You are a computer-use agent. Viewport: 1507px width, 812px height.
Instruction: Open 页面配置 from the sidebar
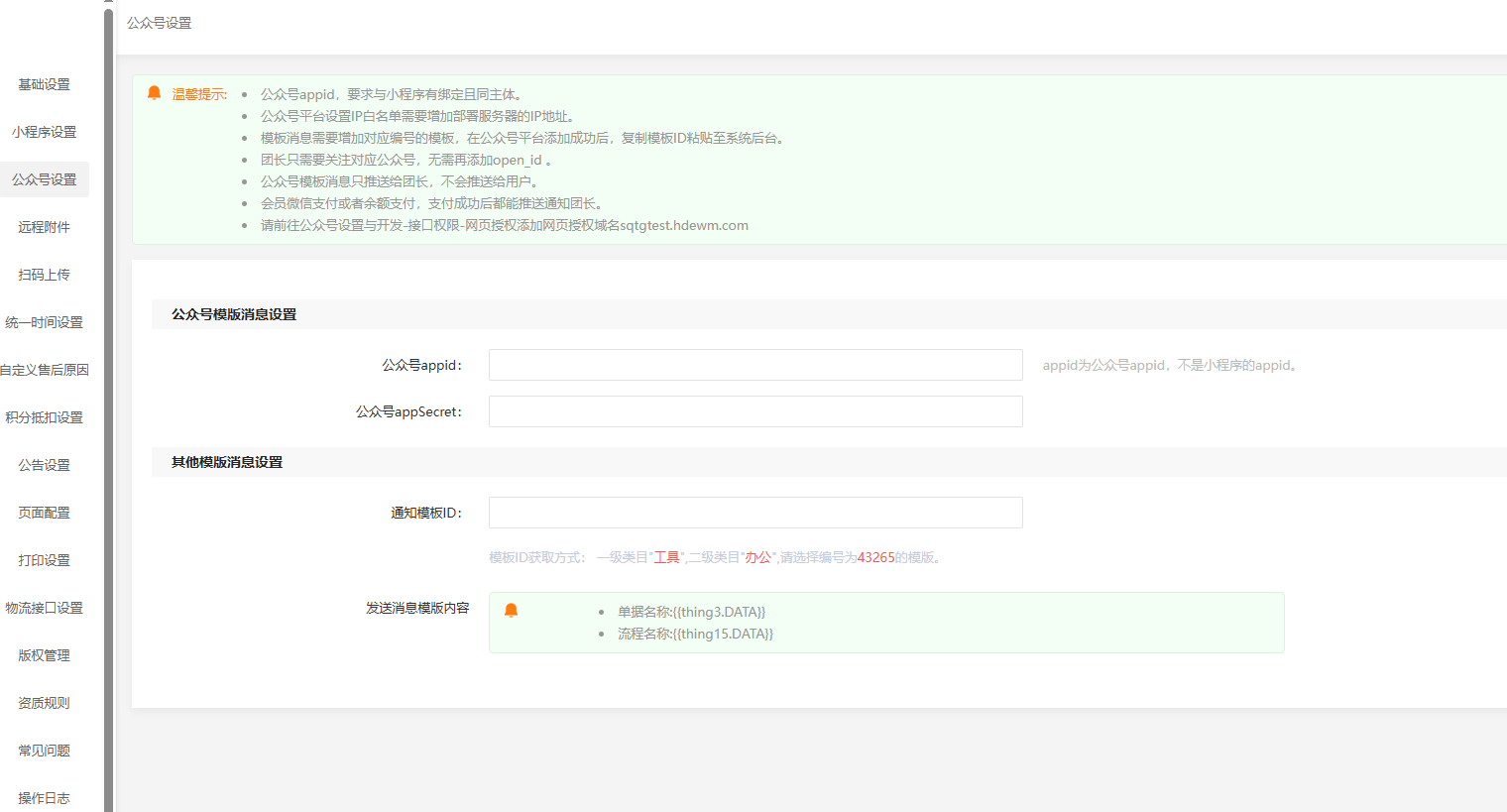coord(45,513)
